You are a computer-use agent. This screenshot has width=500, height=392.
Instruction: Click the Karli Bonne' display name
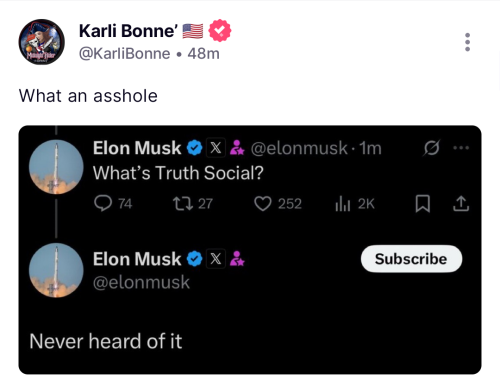126,31
